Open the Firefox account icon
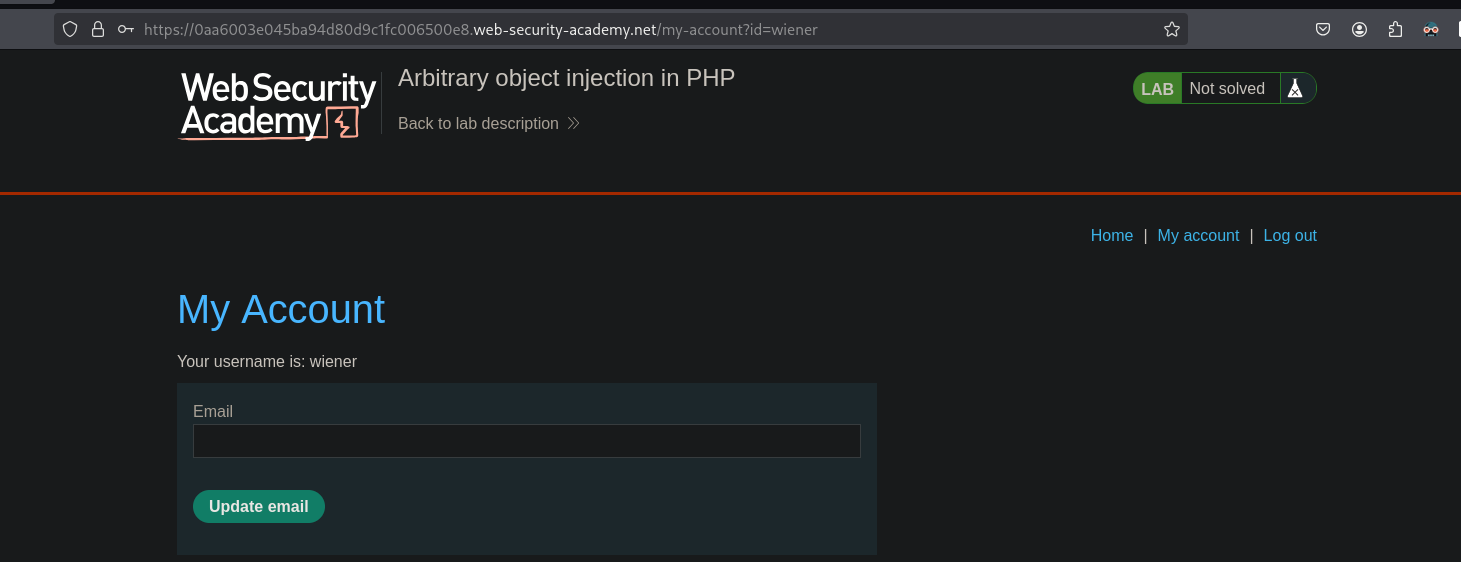 (1359, 30)
